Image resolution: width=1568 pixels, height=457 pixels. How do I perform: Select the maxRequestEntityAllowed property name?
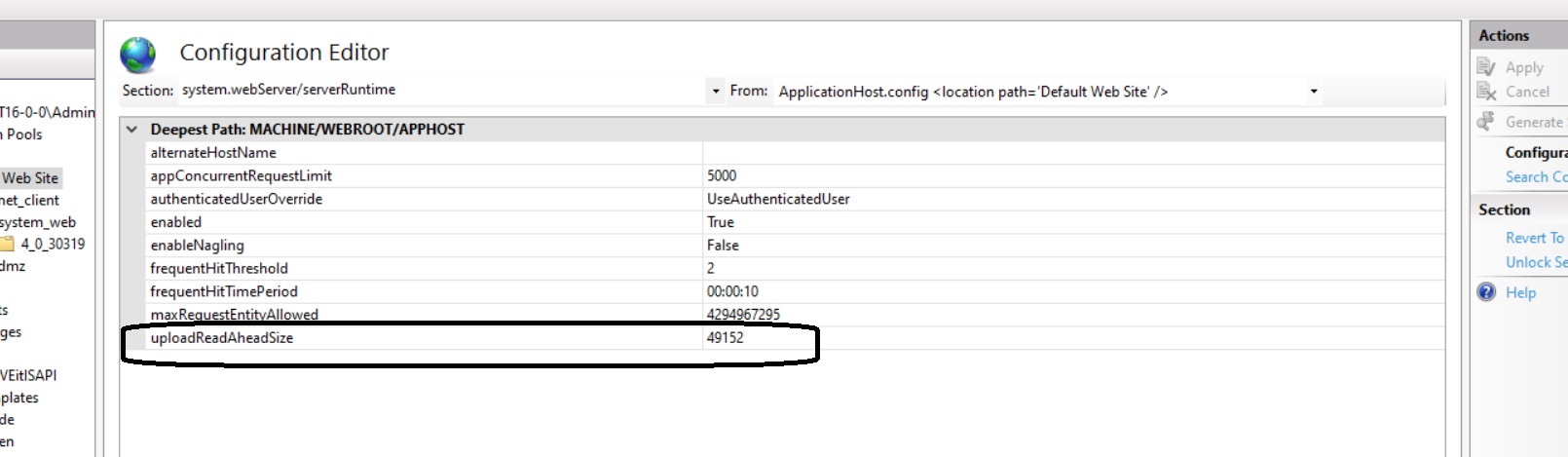234,315
